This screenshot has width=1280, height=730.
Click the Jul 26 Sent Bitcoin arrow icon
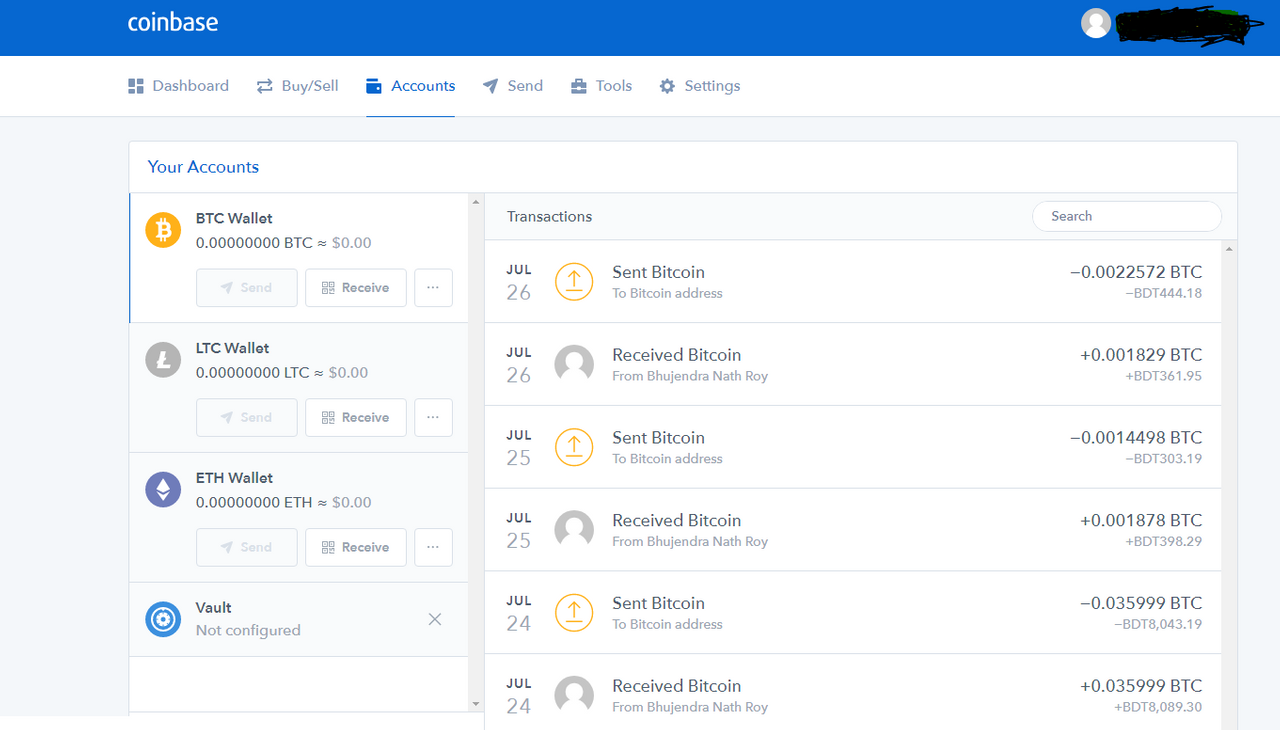574,281
